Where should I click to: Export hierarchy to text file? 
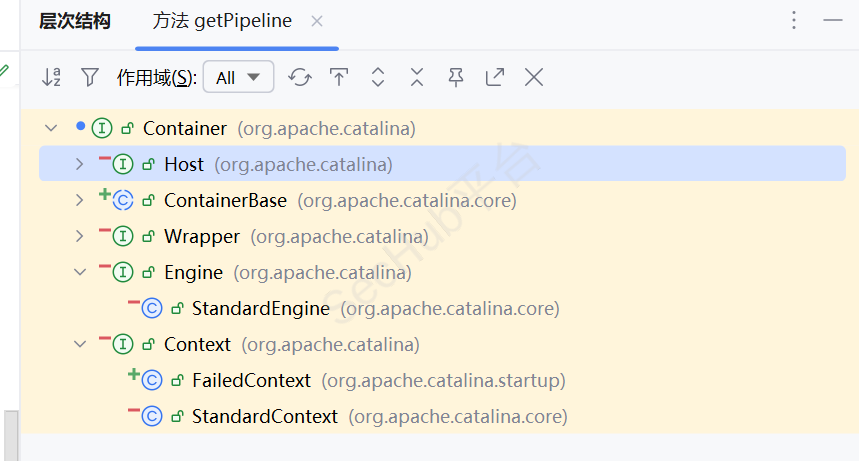coord(495,77)
